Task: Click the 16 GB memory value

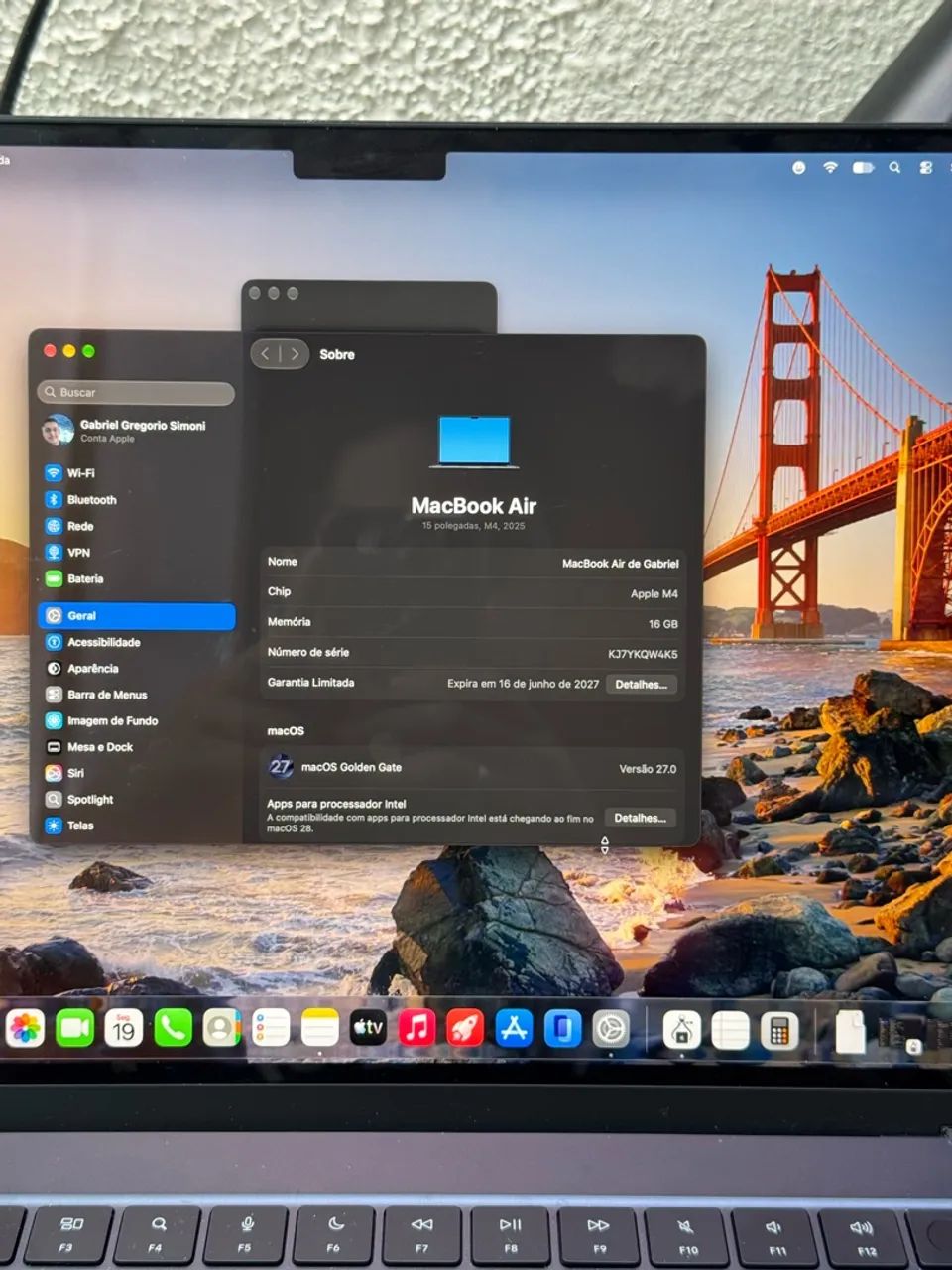Action: click(x=663, y=624)
